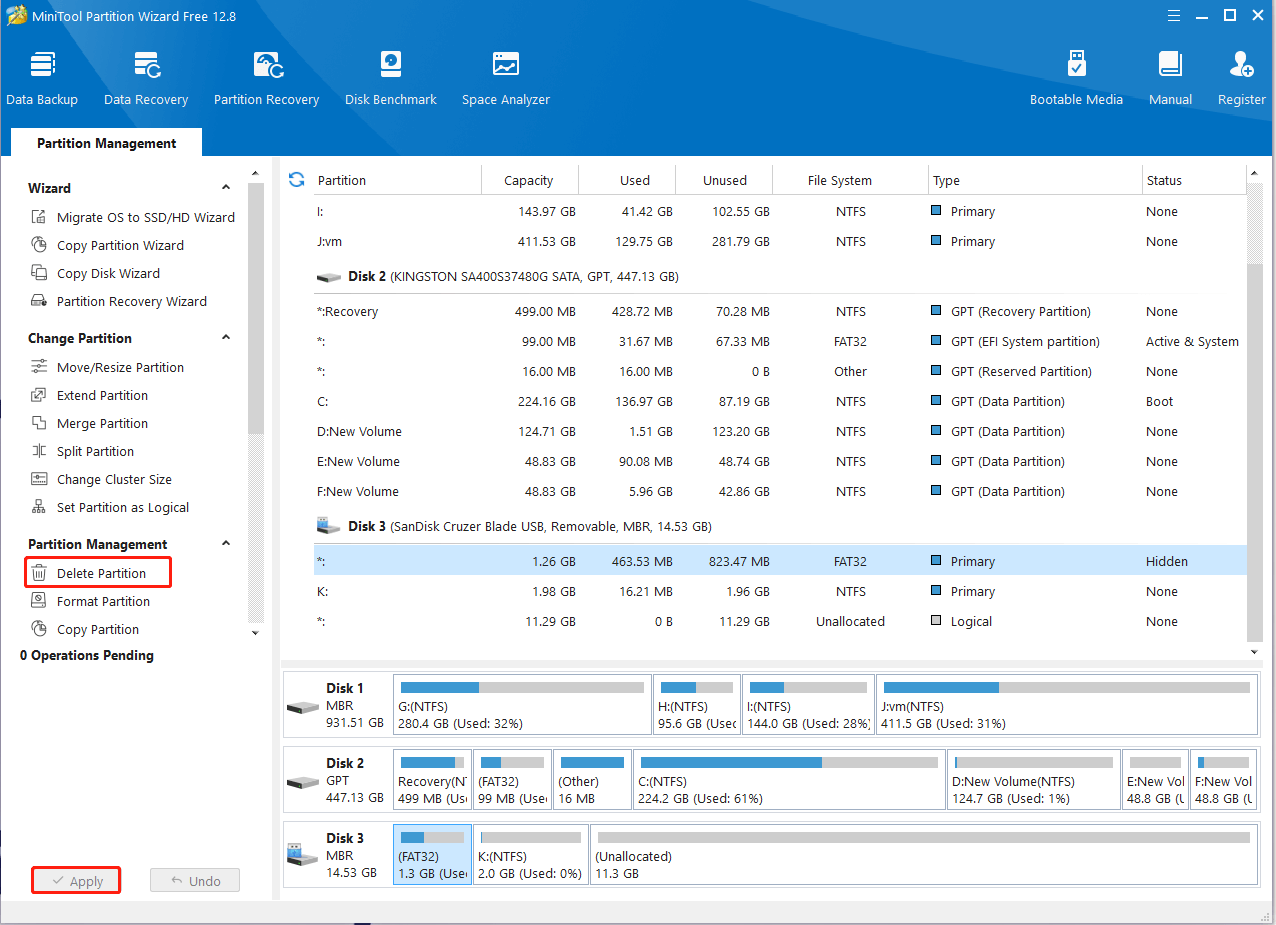This screenshot has height=925, width=1276.
Task: Select the 11.29 GB Unallocated row
Action: tap(781, 621)
